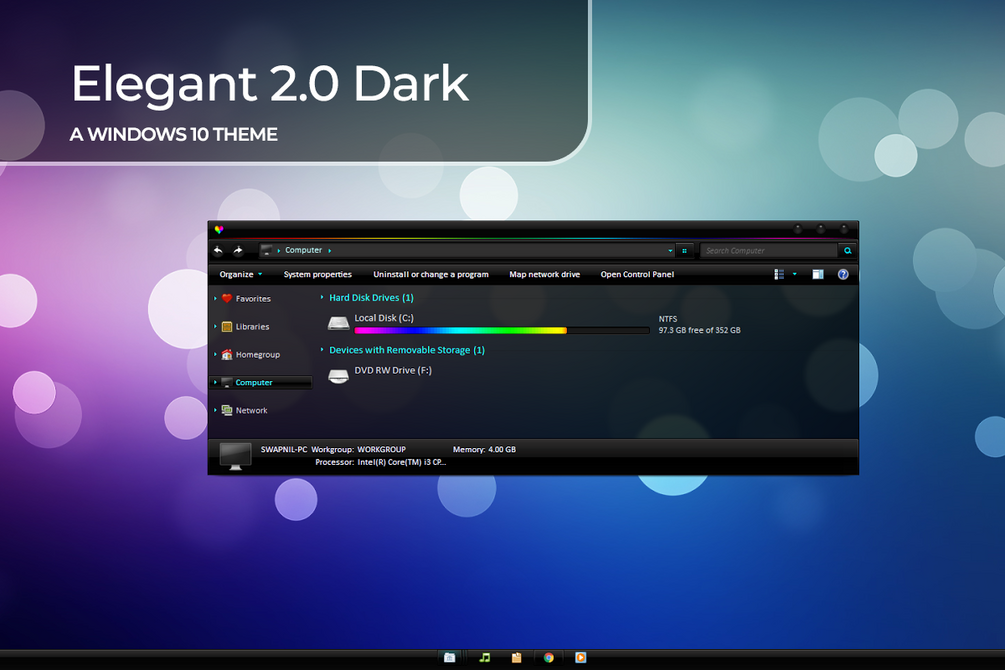
Task: Click the NTFS file system label
Action: point(668,319)
